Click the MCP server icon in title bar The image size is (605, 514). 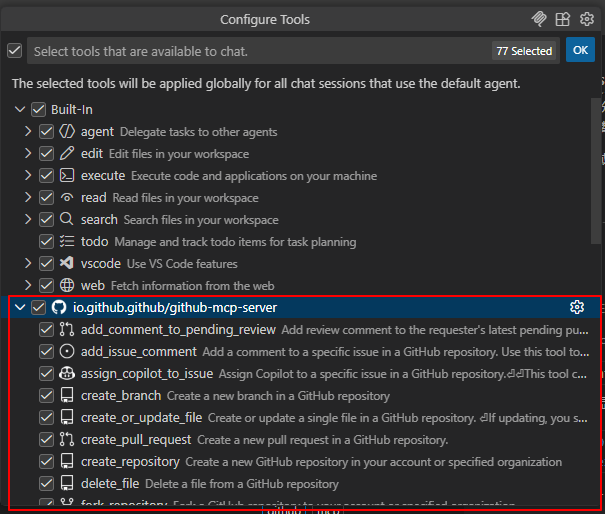(x=539, y=19)
